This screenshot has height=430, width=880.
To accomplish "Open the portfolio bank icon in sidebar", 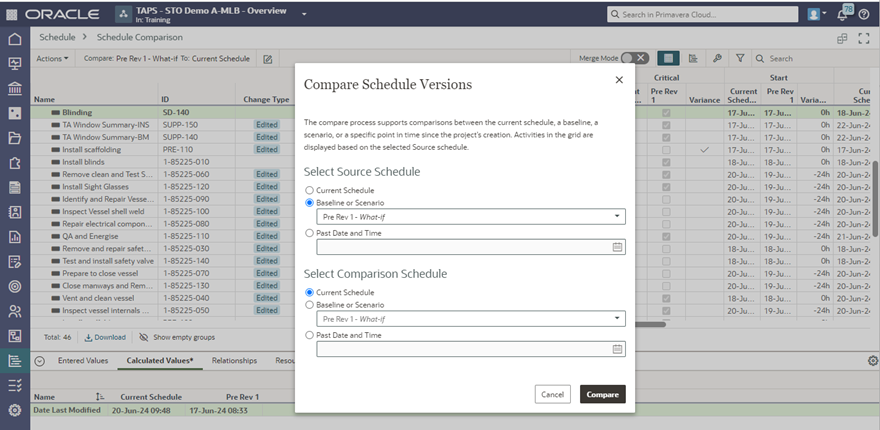I will 15,88.
